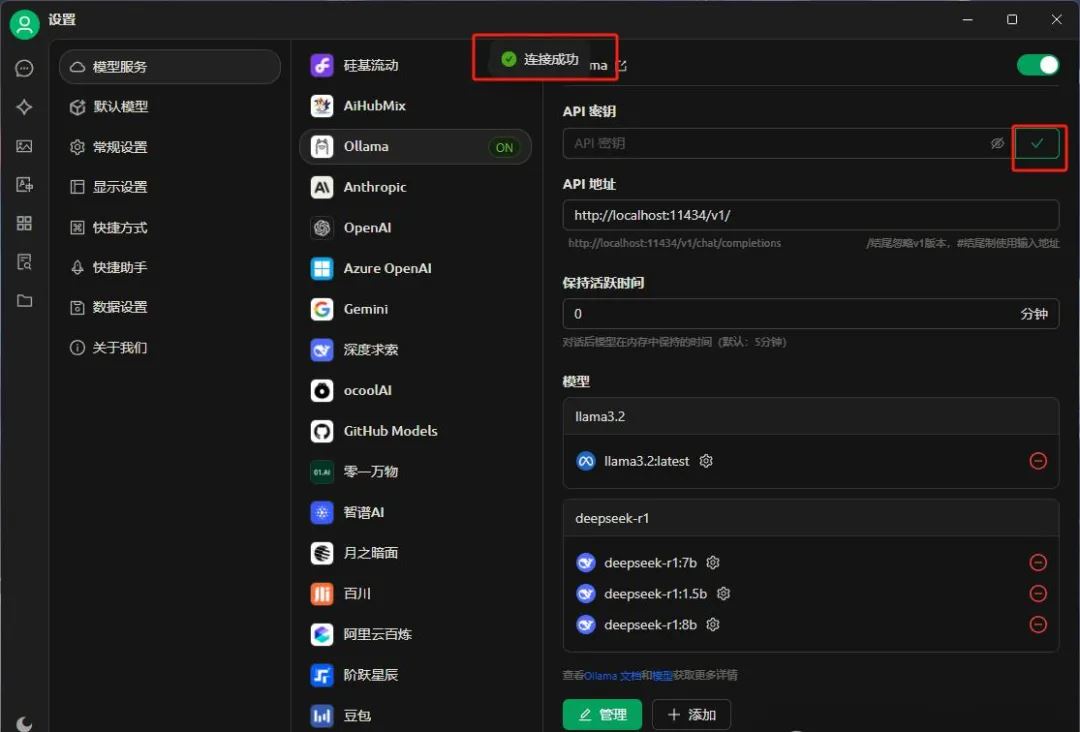This screenshot has height=732, width=1080.
Task: Select the ocoolAI provider
Action: point(415,390)
